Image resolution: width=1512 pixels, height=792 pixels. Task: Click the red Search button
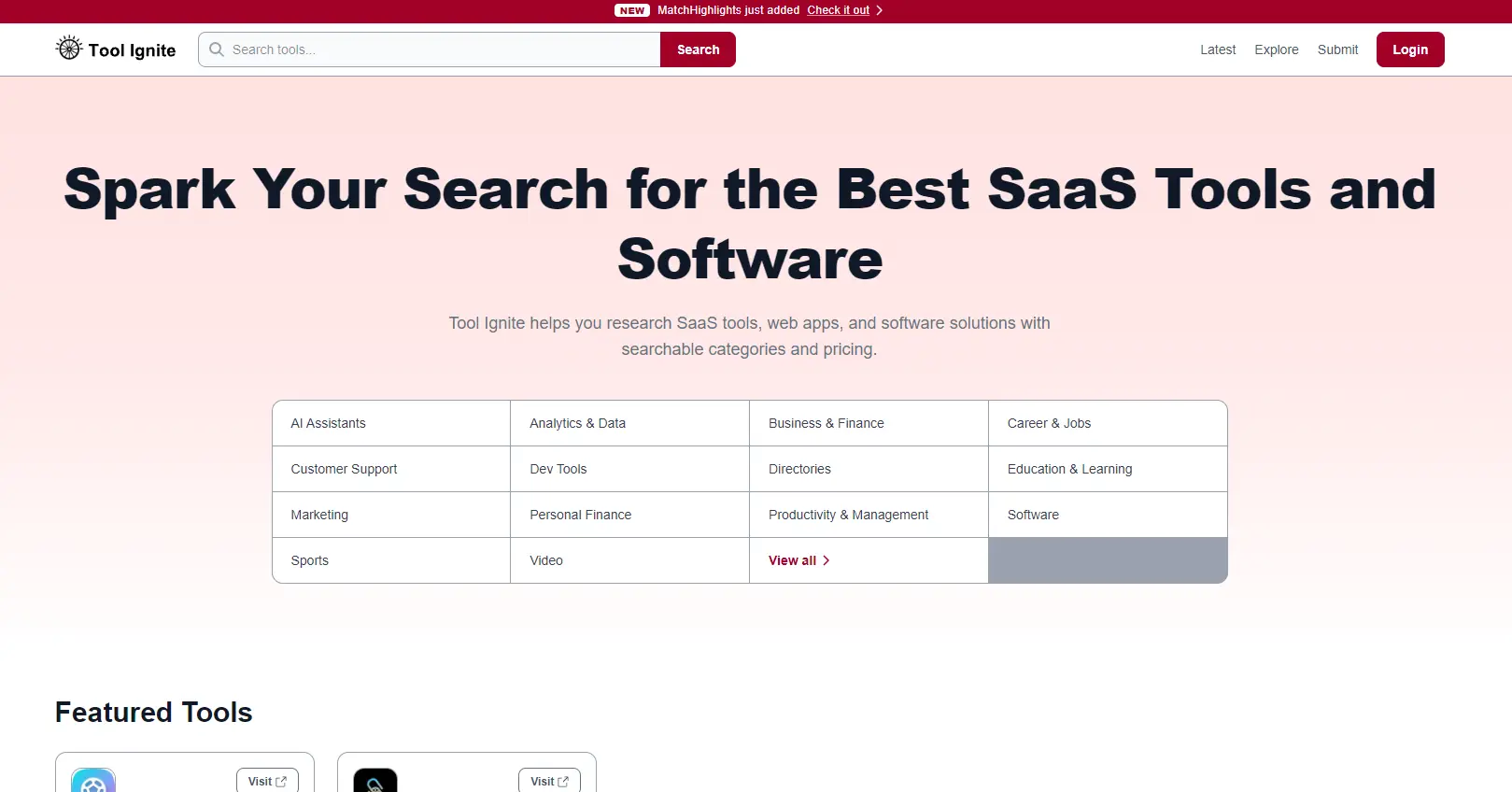pos(698,49)
